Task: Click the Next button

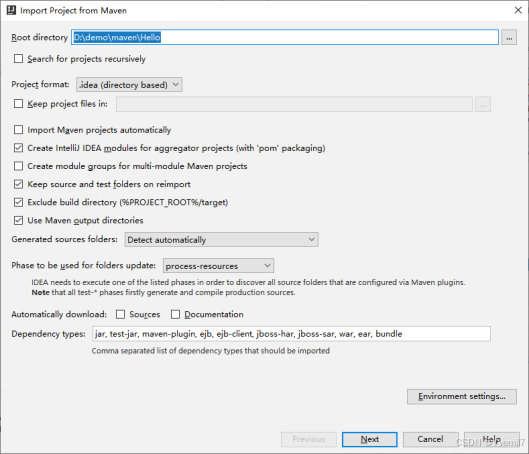Action: (369, 439)
